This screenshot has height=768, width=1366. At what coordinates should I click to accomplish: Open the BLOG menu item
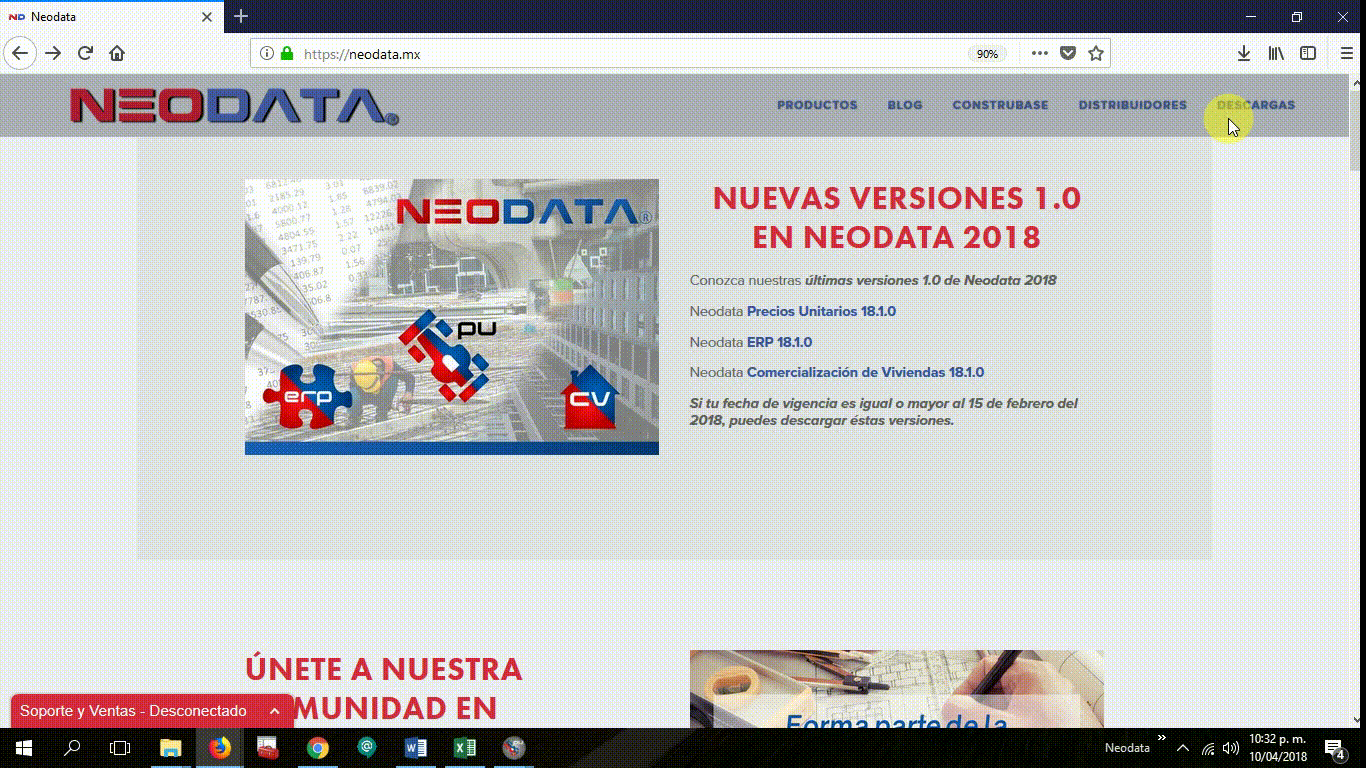(x=905, y=105)
